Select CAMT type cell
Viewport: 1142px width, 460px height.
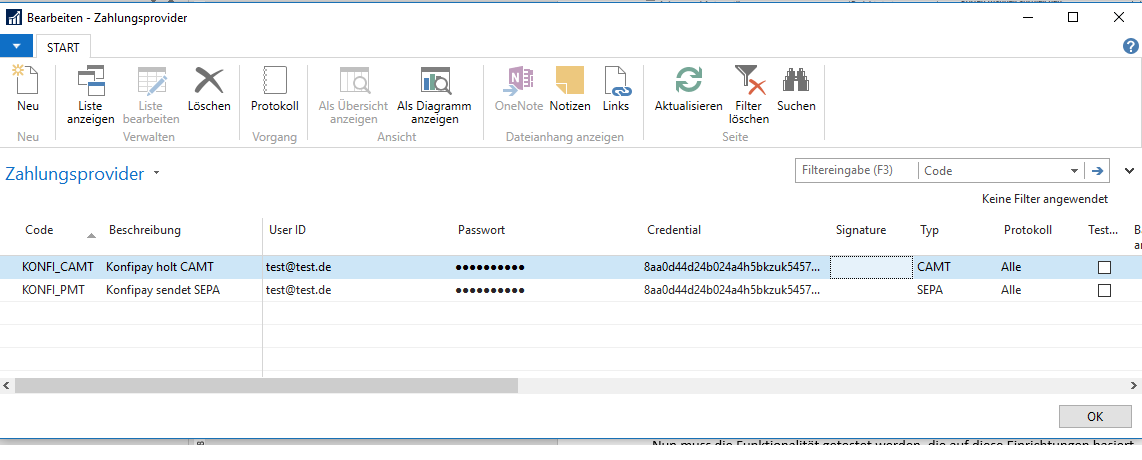pyautogui.click(x=934, y=267)
